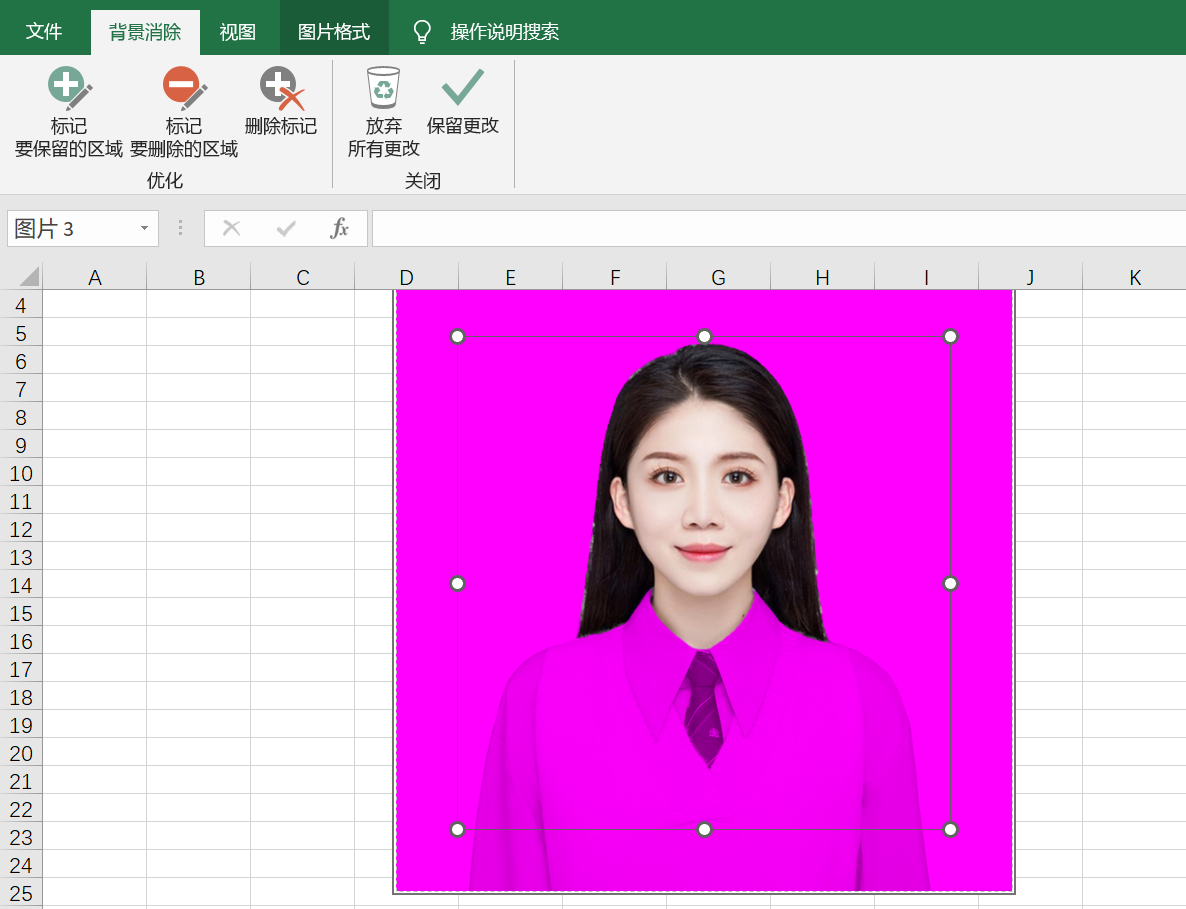This screenshot has width=1186, height=909.
Task: Select row 16 header
Action: [x=21, y=641]
